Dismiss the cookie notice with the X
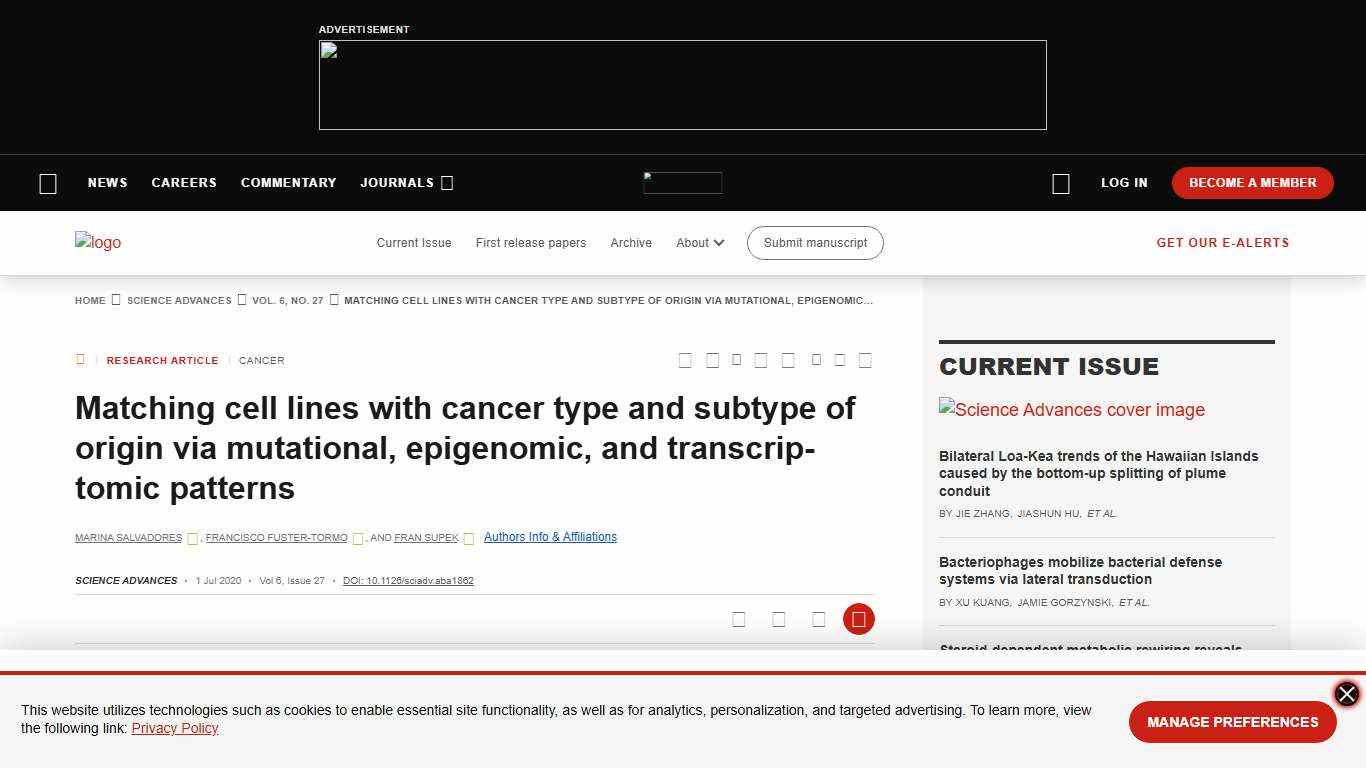Viewport: 1366px width, 768px height. click(x=1346, y=694)
